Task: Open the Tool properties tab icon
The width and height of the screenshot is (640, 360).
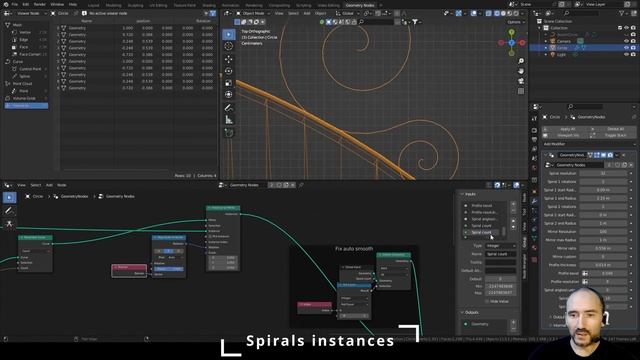Action: click(x=534, y=119)
